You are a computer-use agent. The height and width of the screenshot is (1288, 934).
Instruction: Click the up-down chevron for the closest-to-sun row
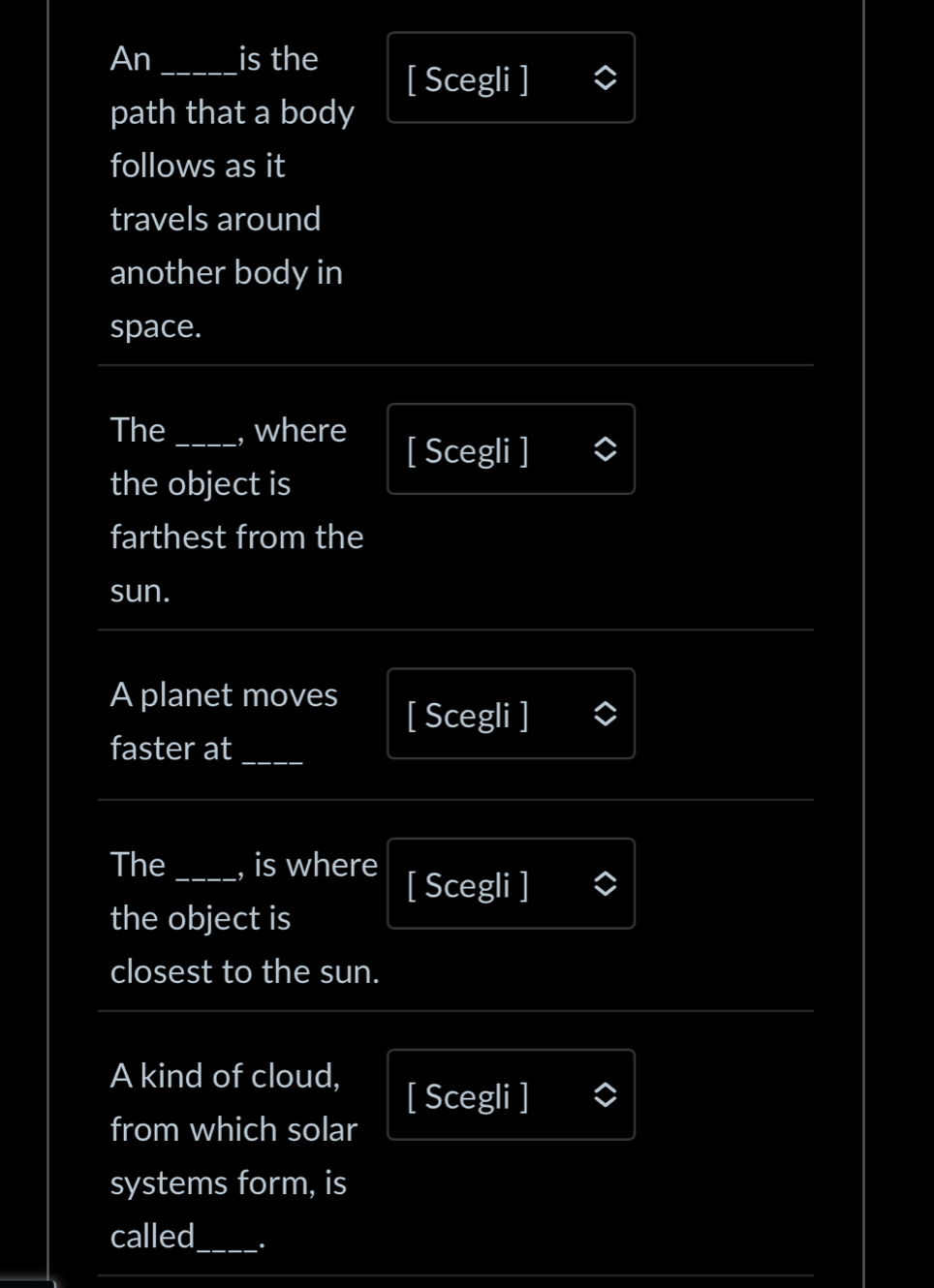coord(605,884)
